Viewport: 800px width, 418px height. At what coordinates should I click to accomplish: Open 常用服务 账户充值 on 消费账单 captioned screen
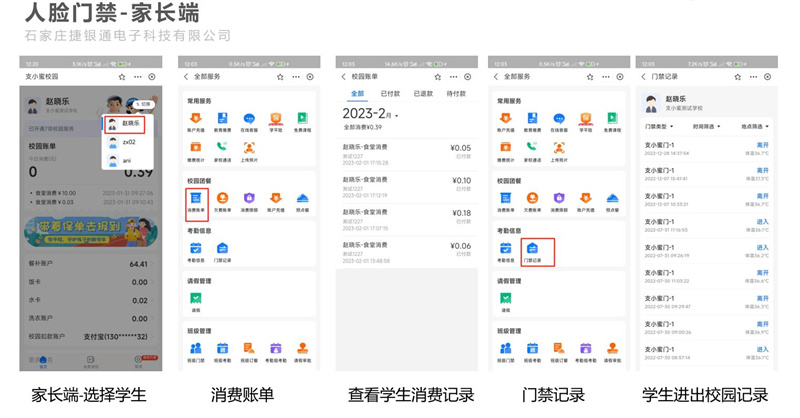[x=196, y=122]
